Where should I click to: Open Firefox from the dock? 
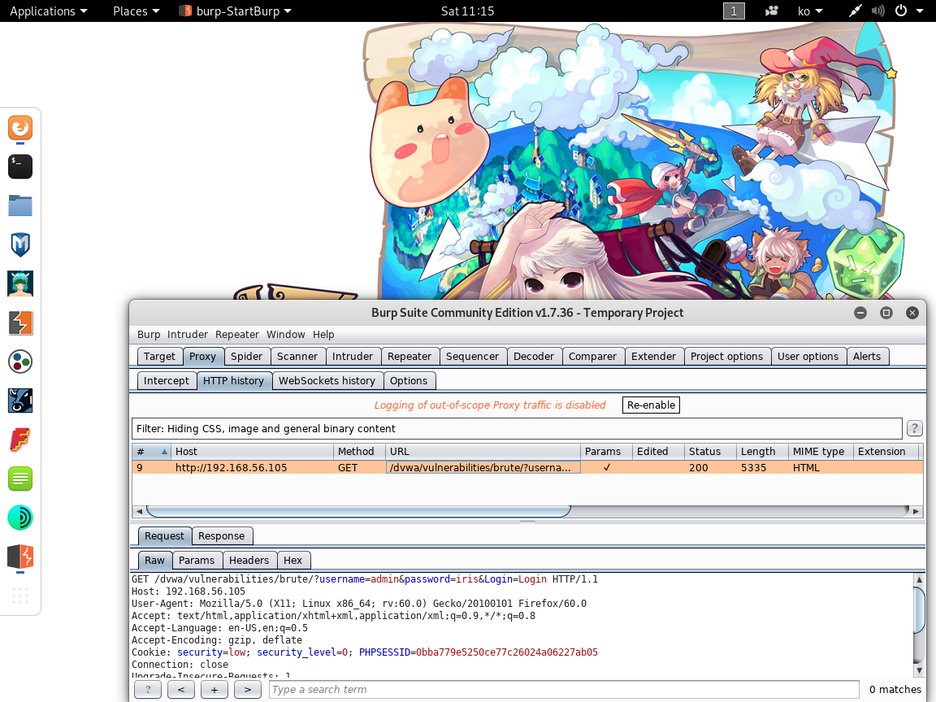(20, 128)
